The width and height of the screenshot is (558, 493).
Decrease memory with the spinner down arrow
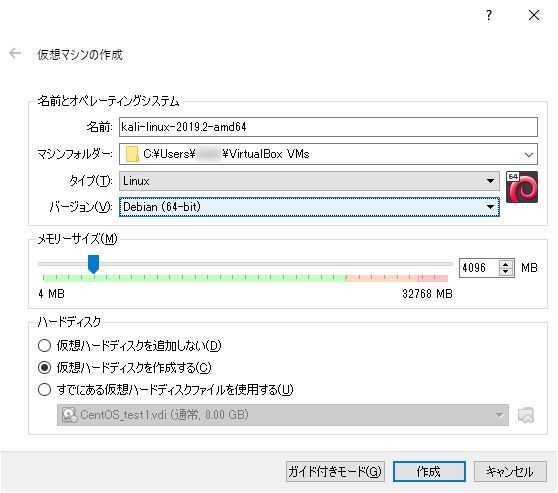506,272
